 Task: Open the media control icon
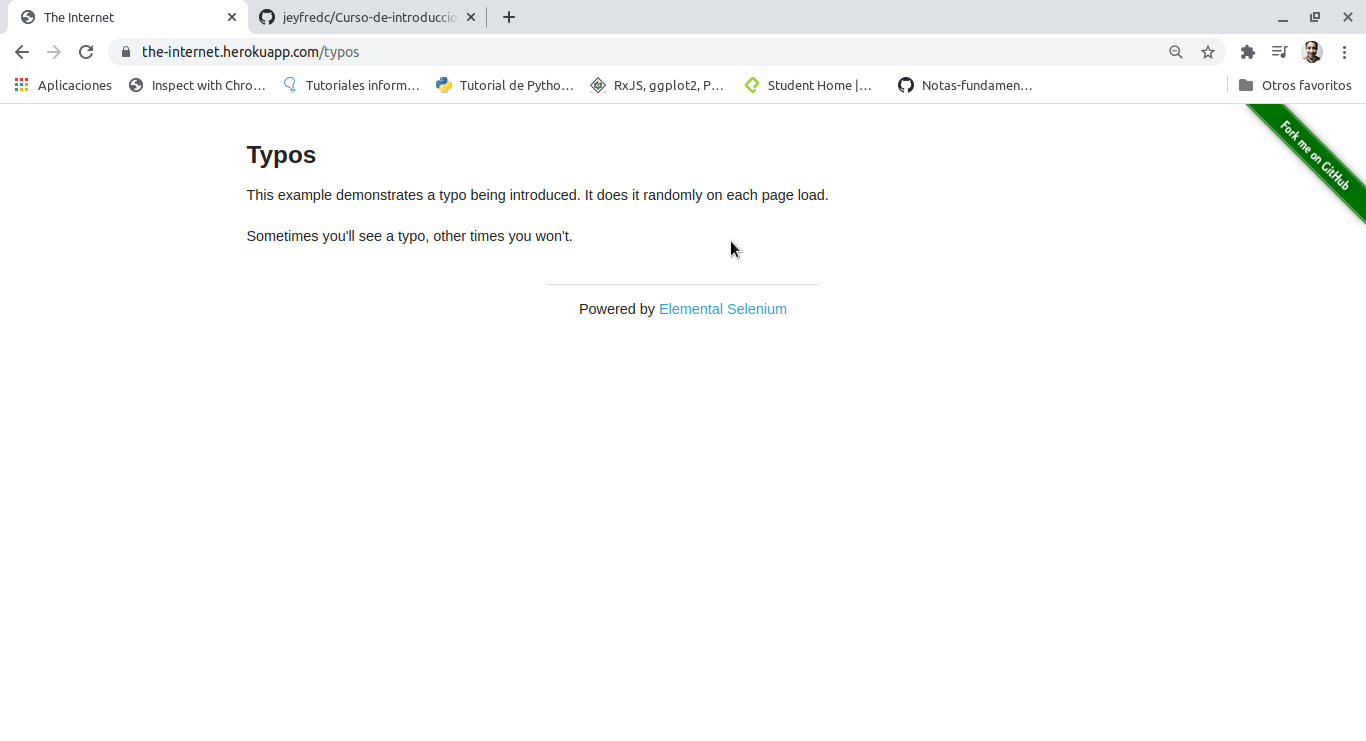tap(1279, 52)
